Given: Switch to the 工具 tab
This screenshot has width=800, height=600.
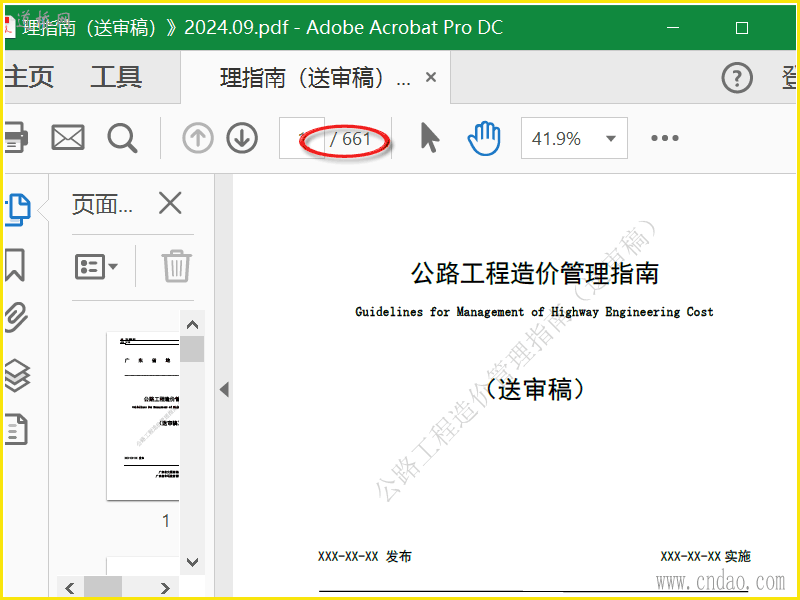Looking at the screenshot, I should 116,77.
